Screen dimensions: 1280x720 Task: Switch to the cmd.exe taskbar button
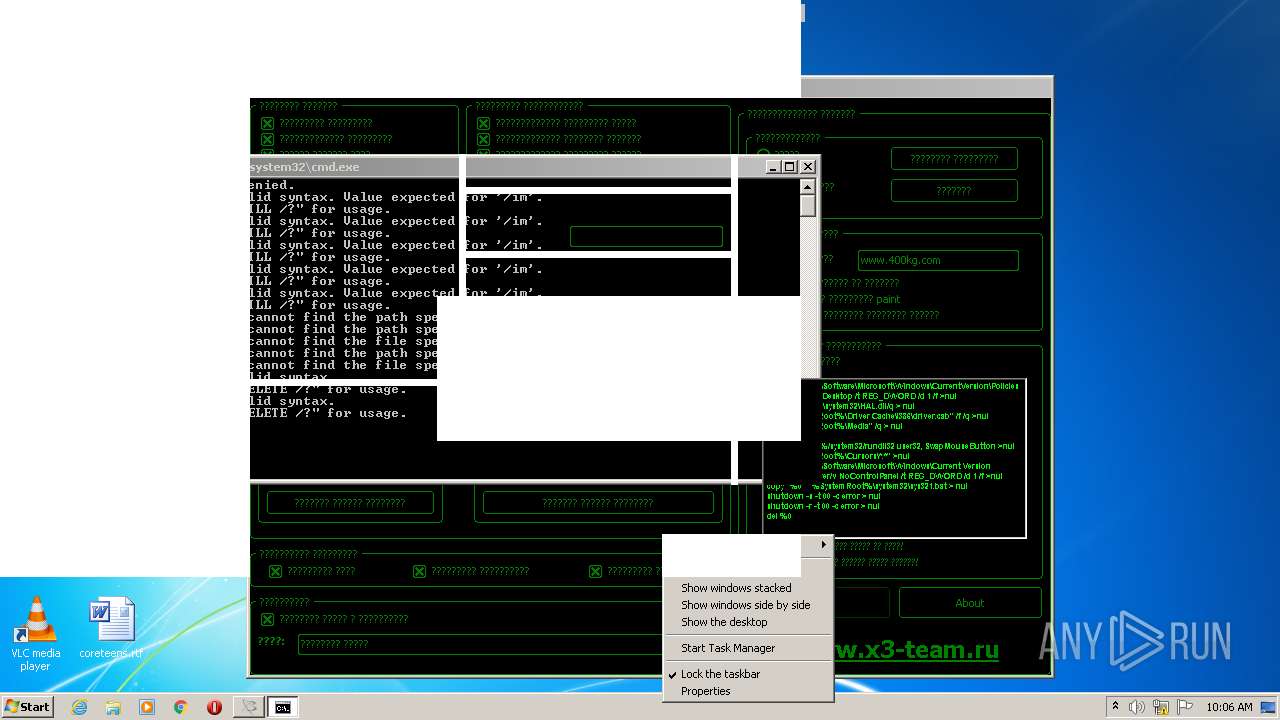click(x=283, y=707)
